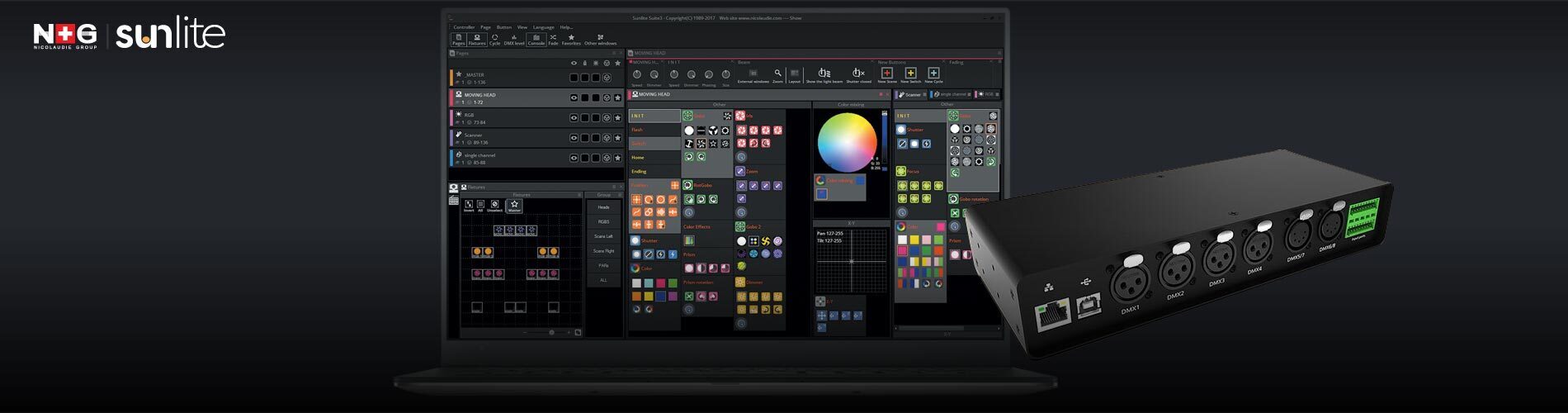Viewport: 1568px width, 413px height.
Task: Click Show the light beam icon
Action: pos(824,74)
